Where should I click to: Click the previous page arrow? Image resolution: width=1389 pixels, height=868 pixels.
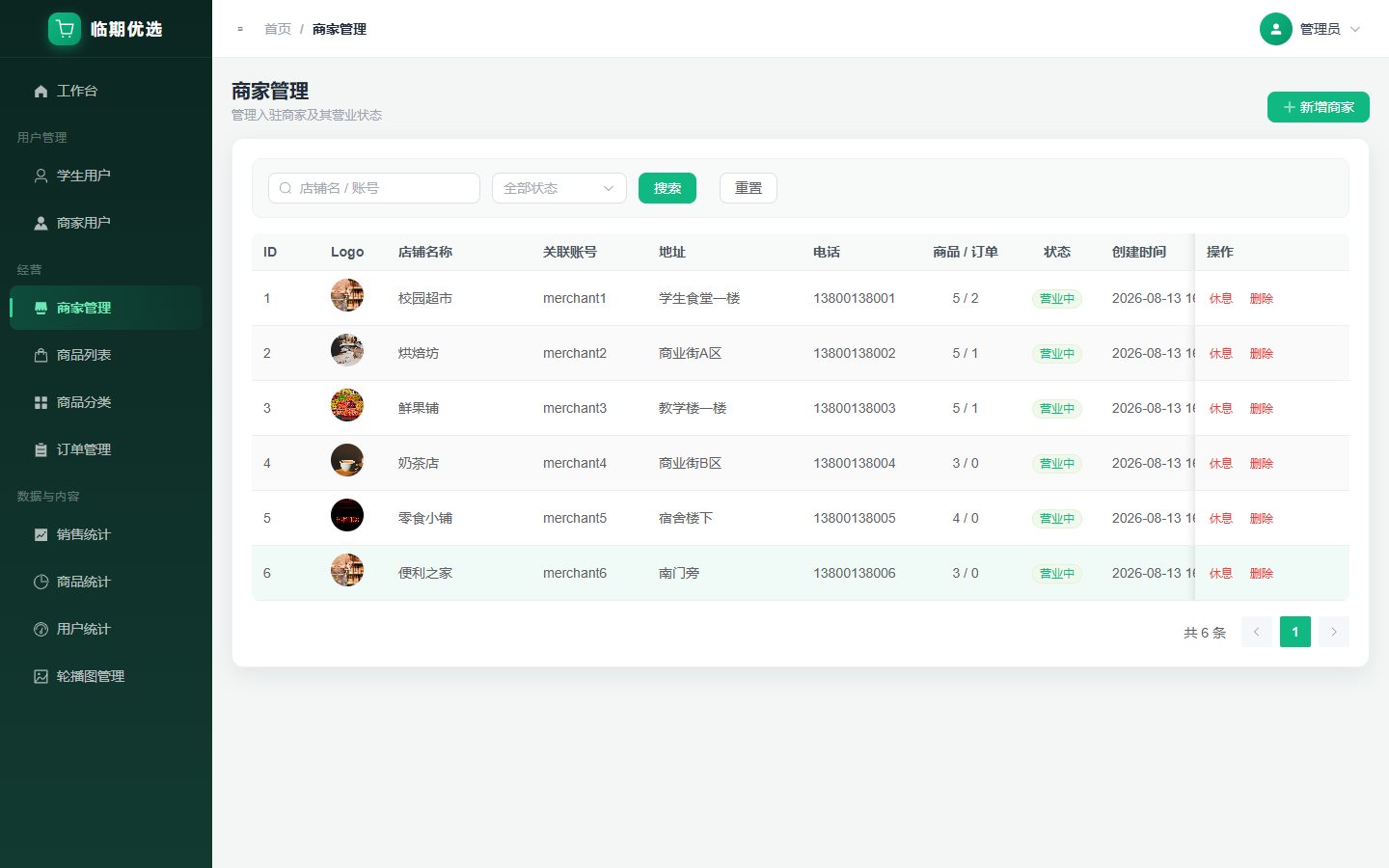pyautogui.click(x=1257, y=632)
